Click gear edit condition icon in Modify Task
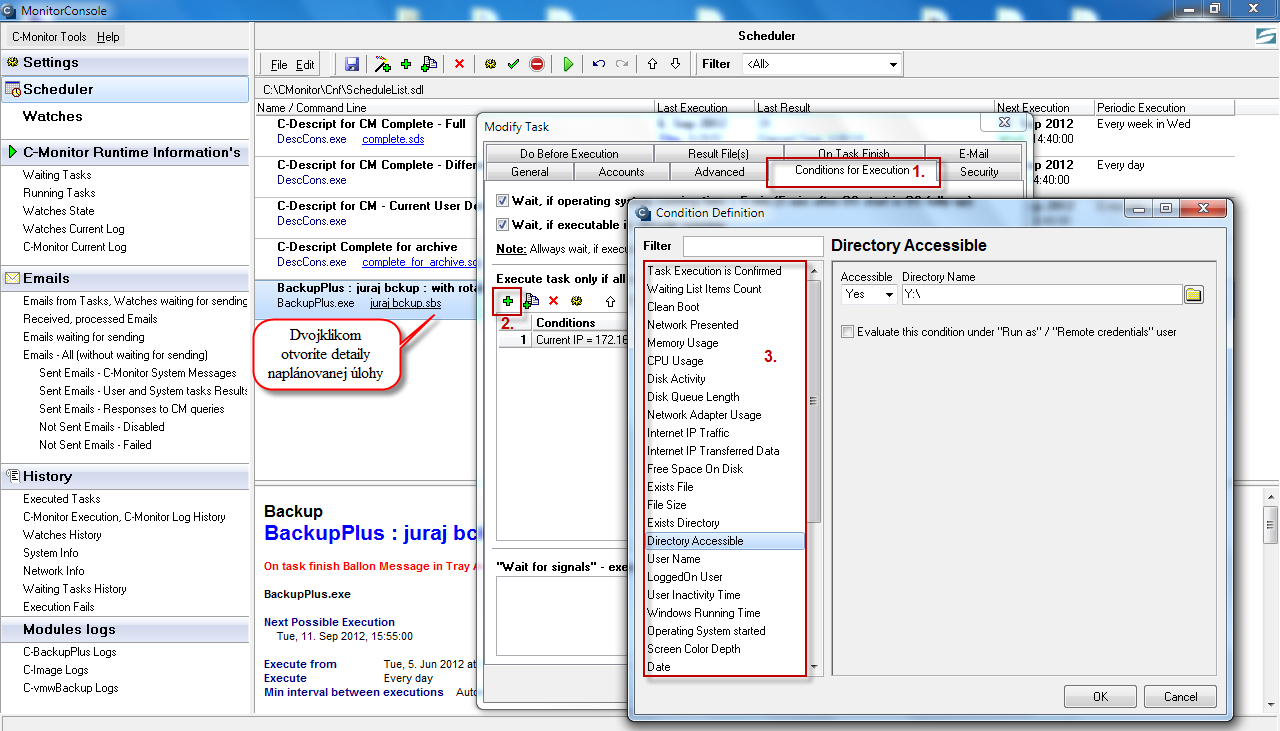The width and height of the screenshot is (1280, 731). pyautogui.click(x=577, y=300)
